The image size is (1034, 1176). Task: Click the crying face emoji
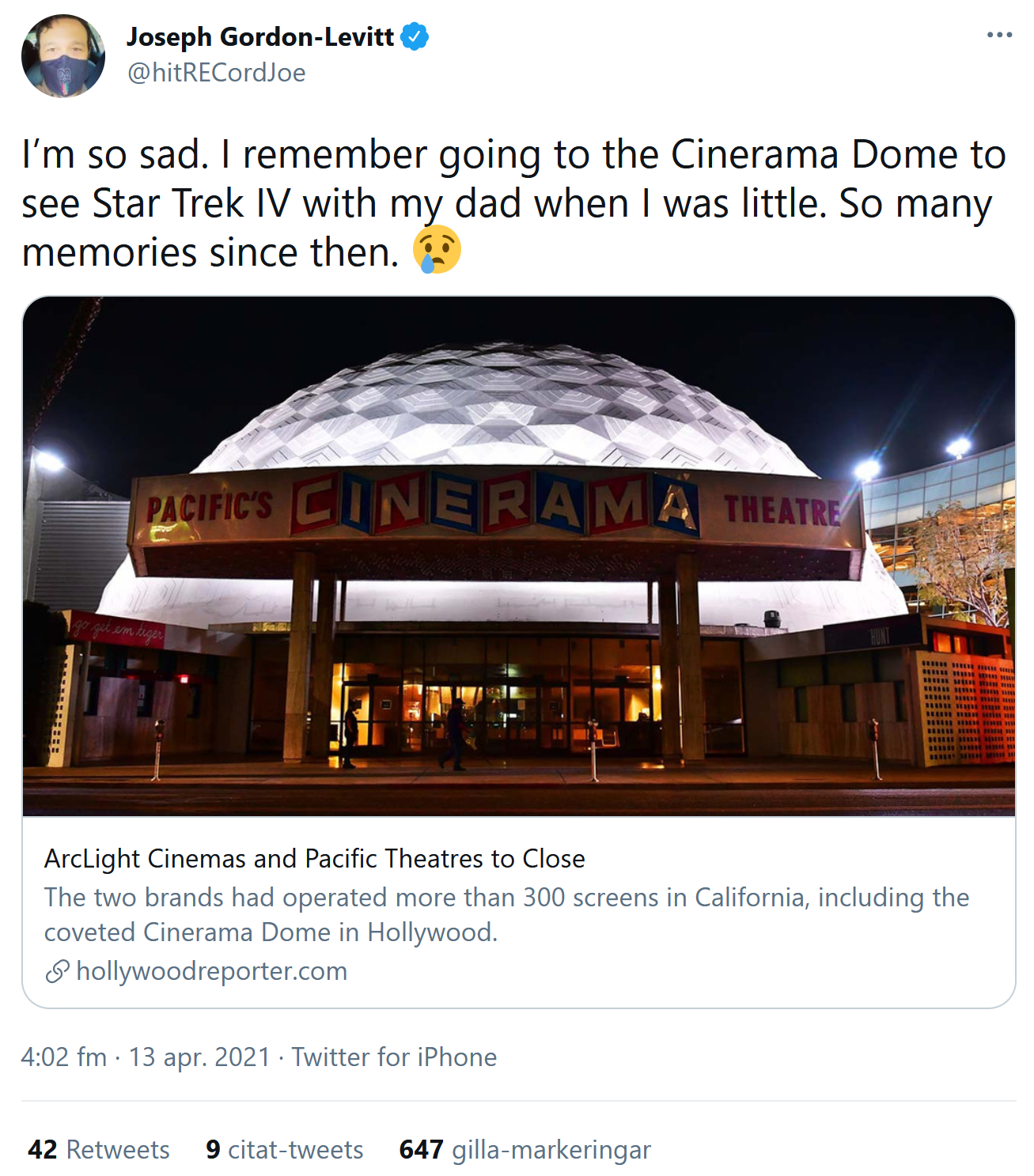click(437, 250)
